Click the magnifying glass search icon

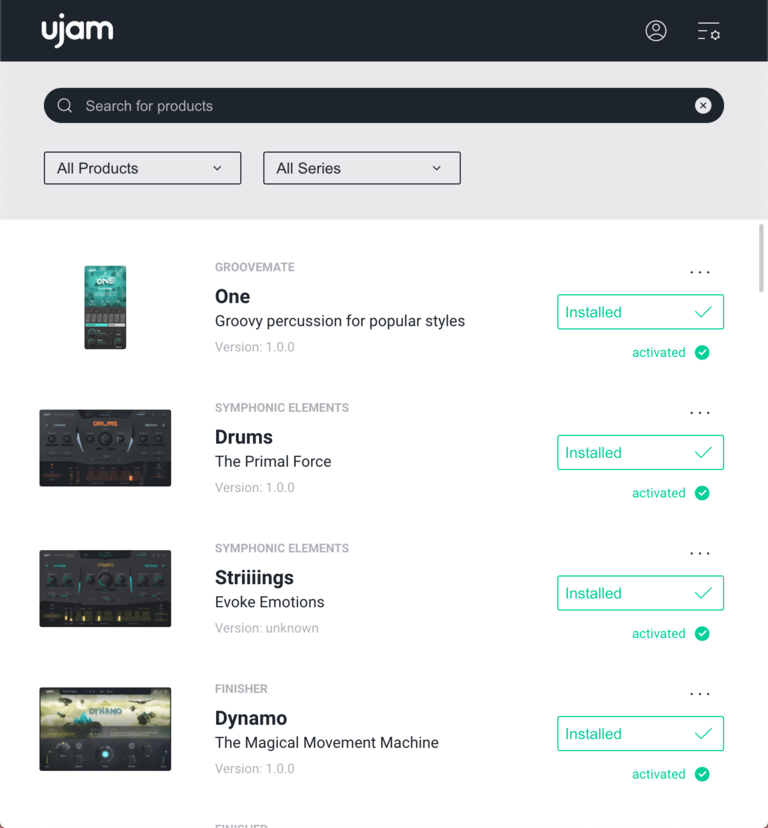click(65, 106)
